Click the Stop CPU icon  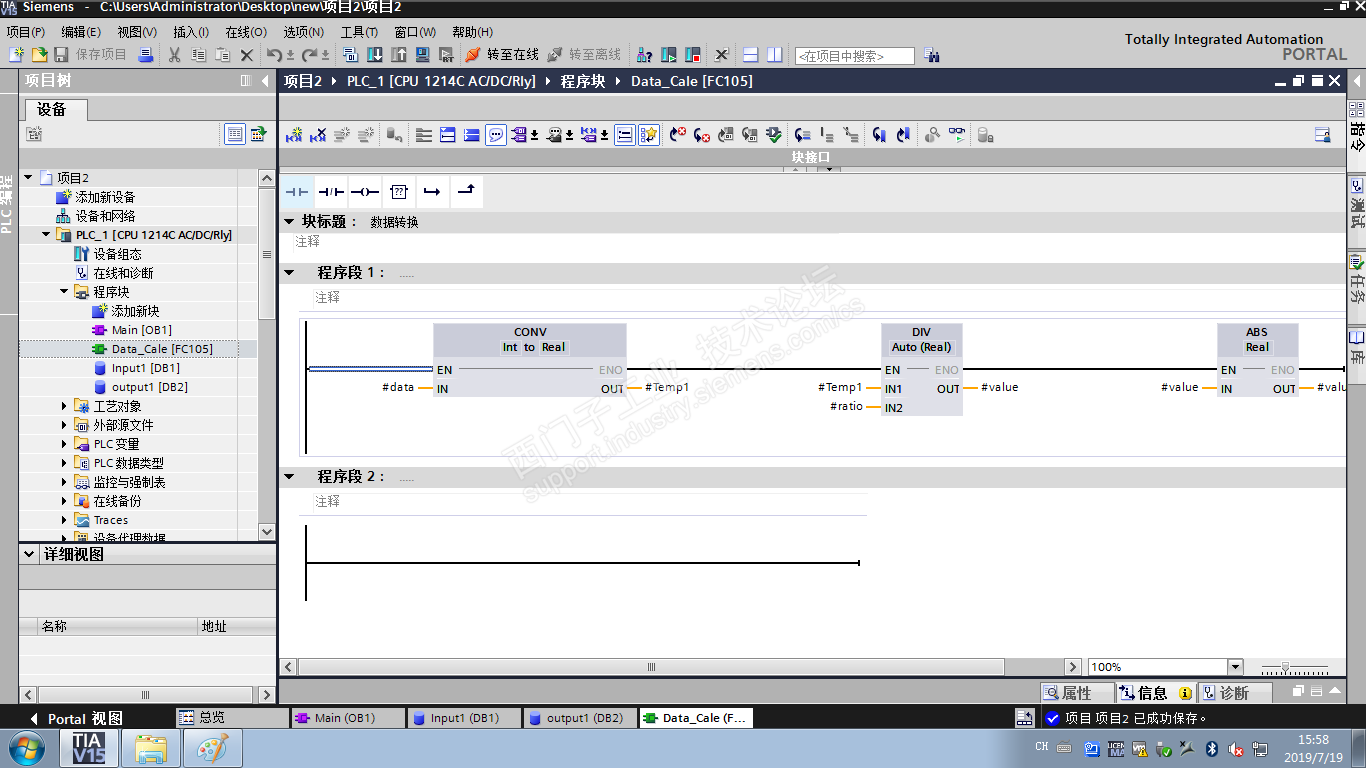coord(693,54)
